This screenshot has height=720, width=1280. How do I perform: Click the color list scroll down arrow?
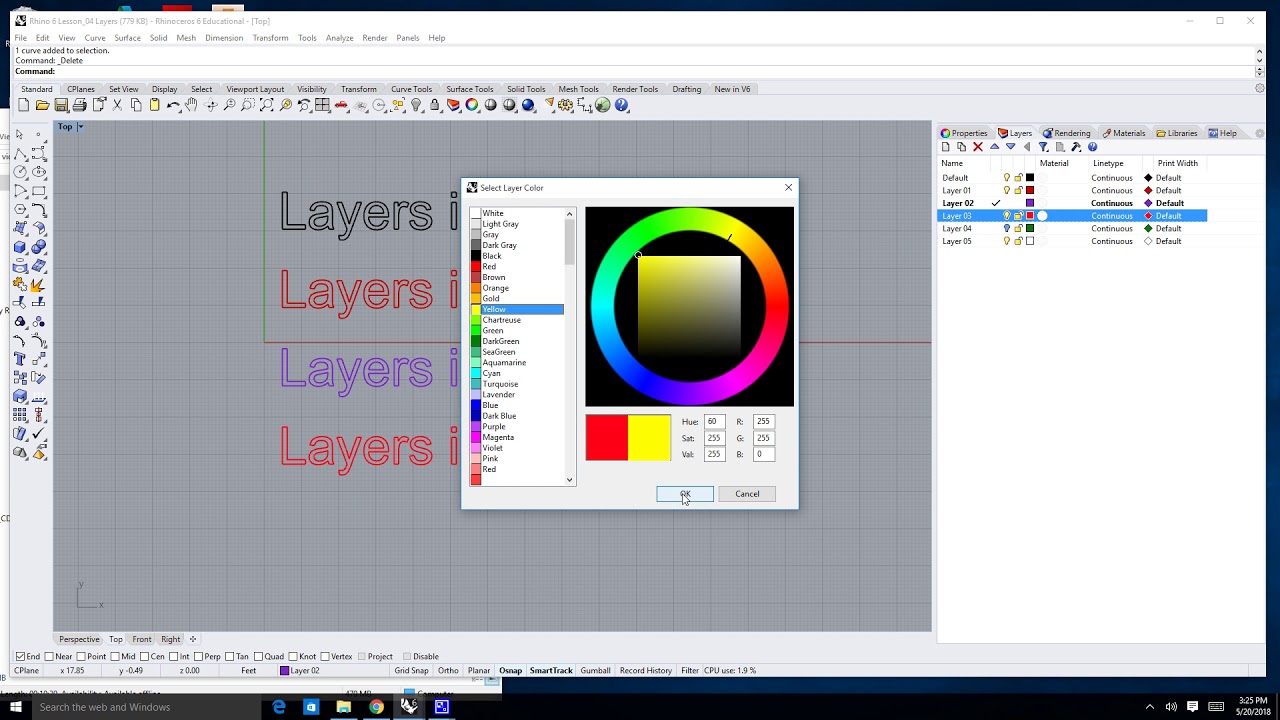570,480
